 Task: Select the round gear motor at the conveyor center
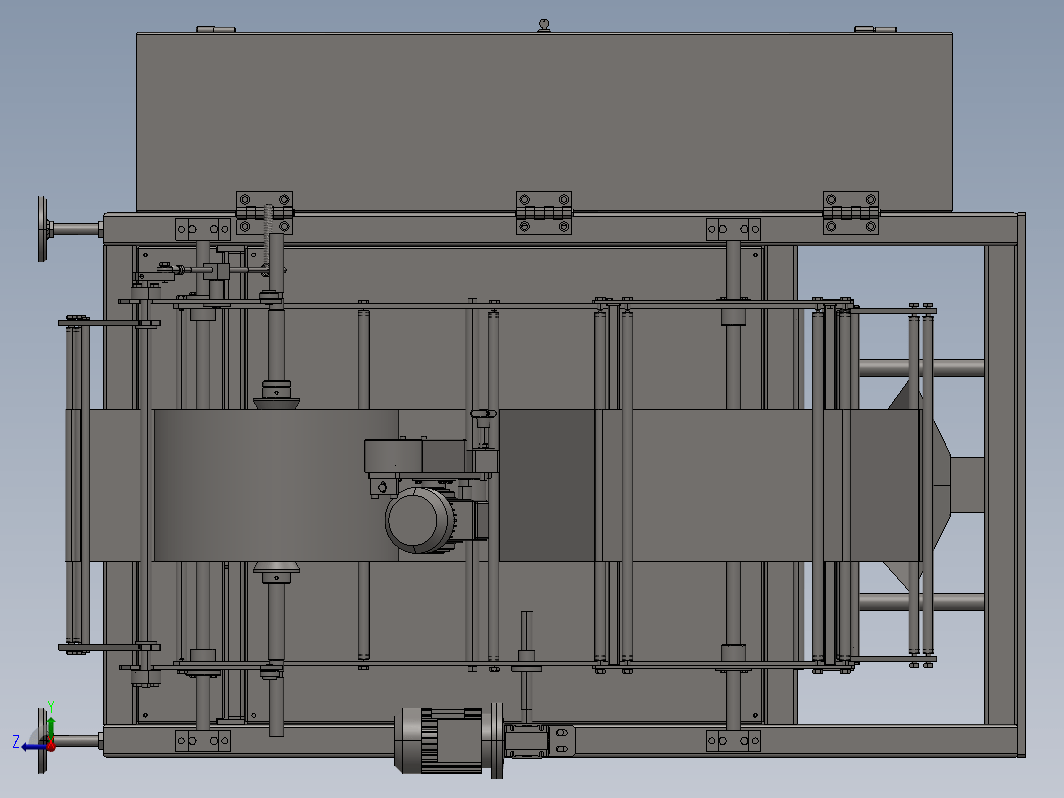click(420, 520)
